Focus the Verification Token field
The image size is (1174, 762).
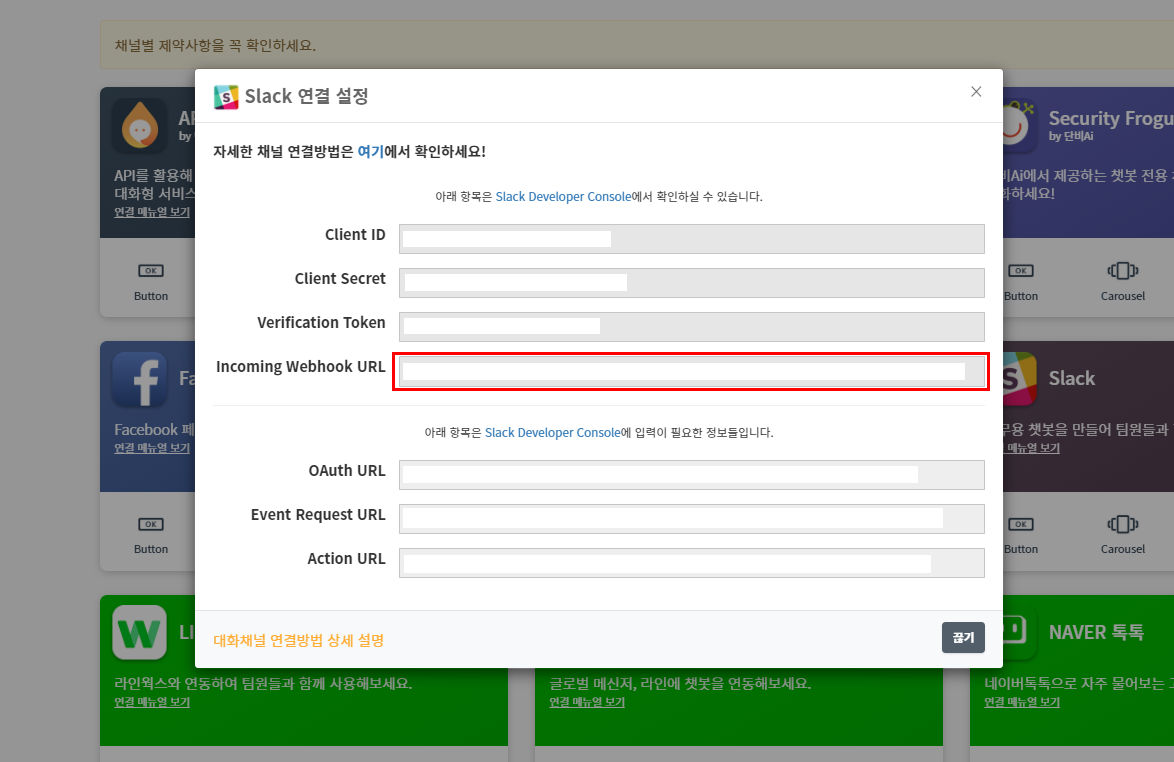point(691,326)
